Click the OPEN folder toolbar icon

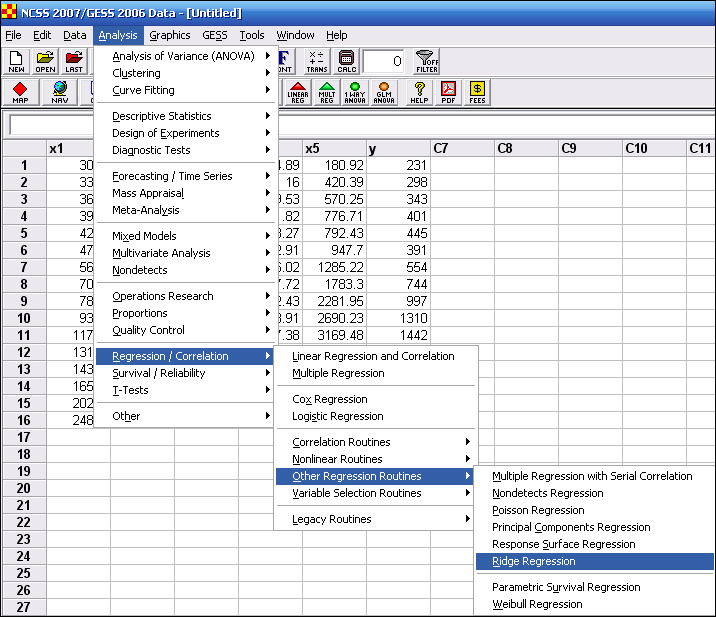[x=45, y=62]
